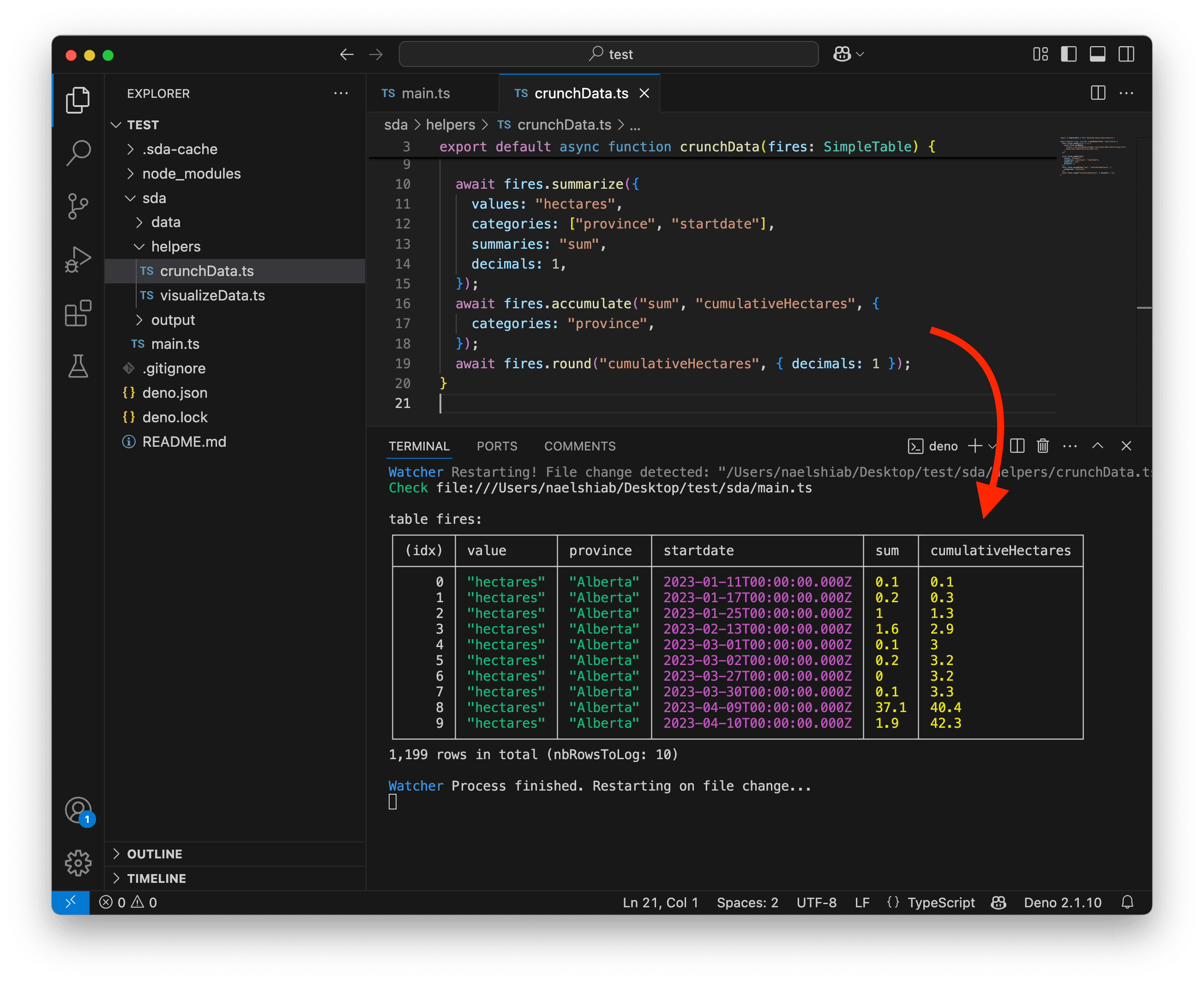Open the .gitignore file
This screenshot has width=1204, height=983.
(x=235, y=368)
